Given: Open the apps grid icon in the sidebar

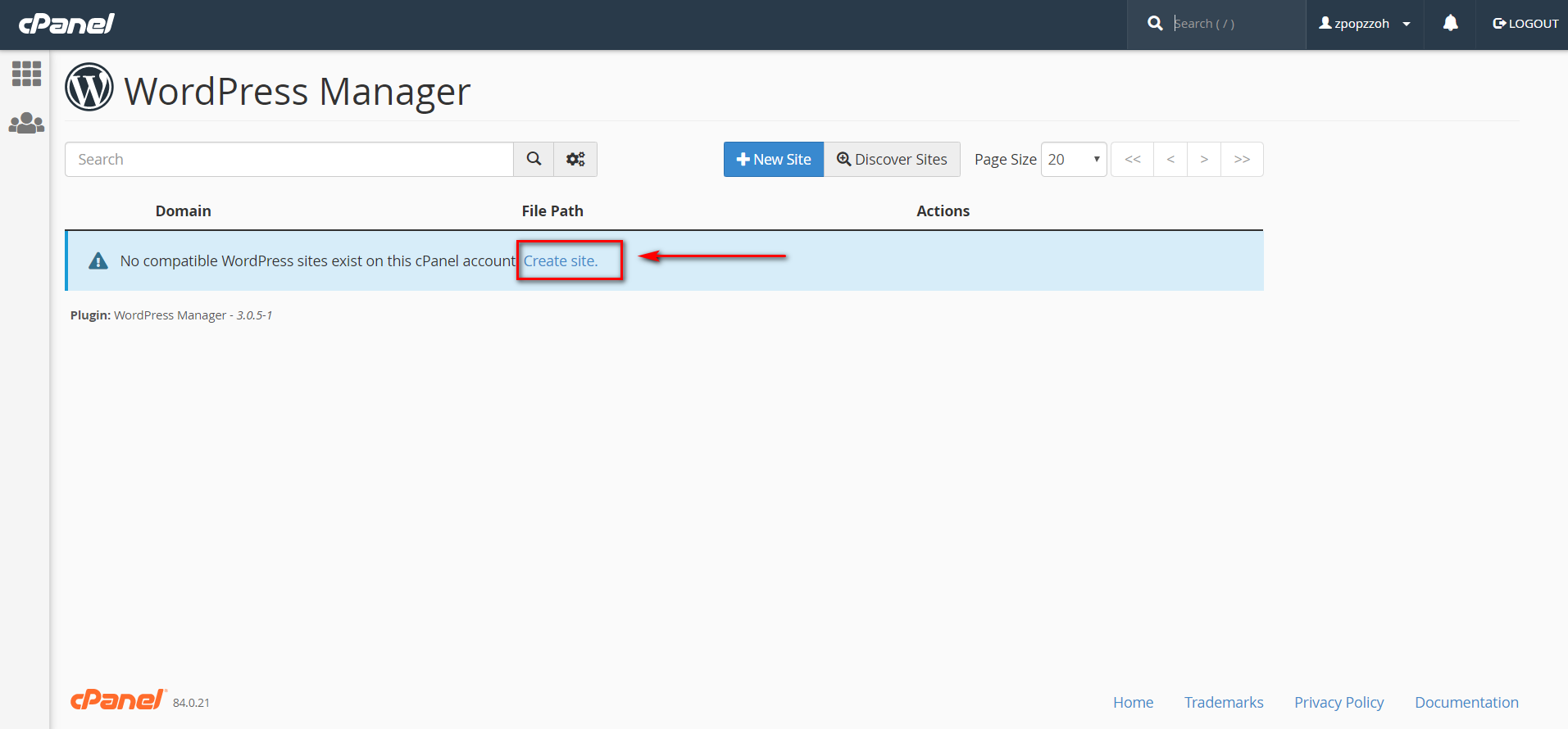Looking at the screenshot, I should (26, 74).
